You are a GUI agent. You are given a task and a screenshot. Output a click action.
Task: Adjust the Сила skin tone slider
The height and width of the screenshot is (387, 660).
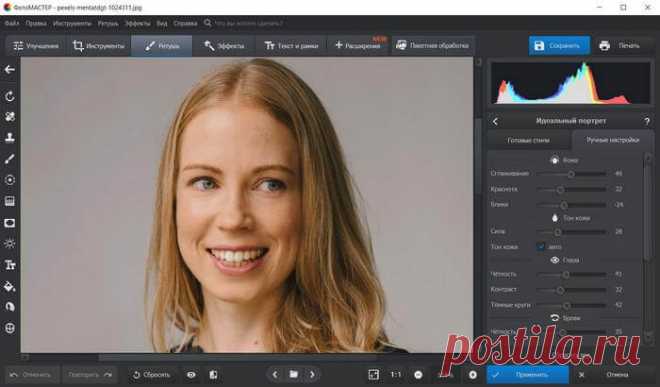pyautogui.click(x=571, y=232)
